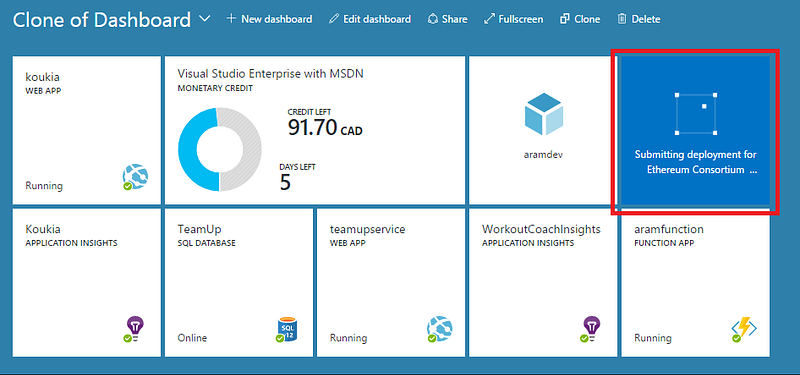
Task: Click the monetary credit donut chart
Action: 219,149
